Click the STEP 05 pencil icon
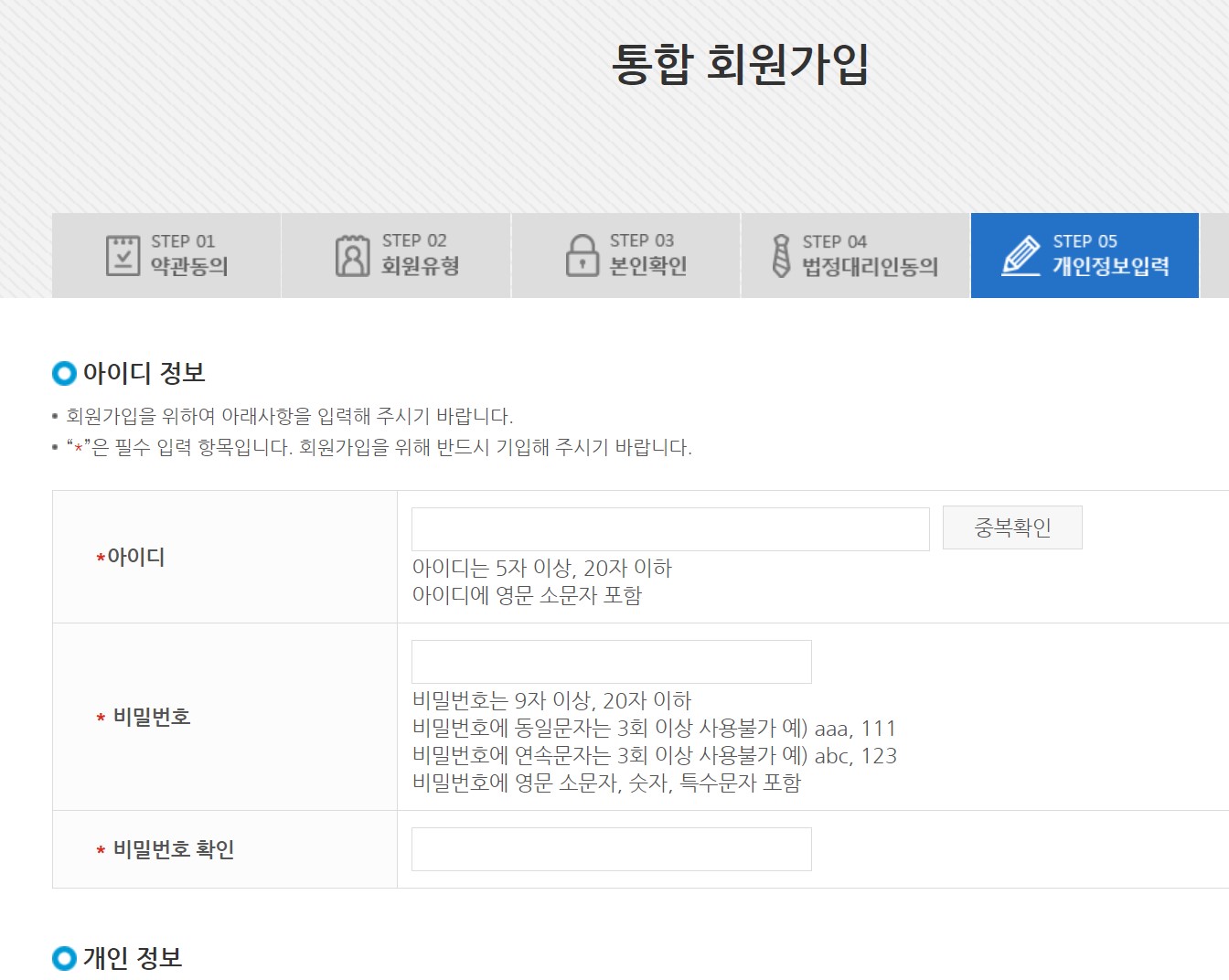Image resolution: width=1229 pixels, height=980 pixels. tap(1021, 255)
